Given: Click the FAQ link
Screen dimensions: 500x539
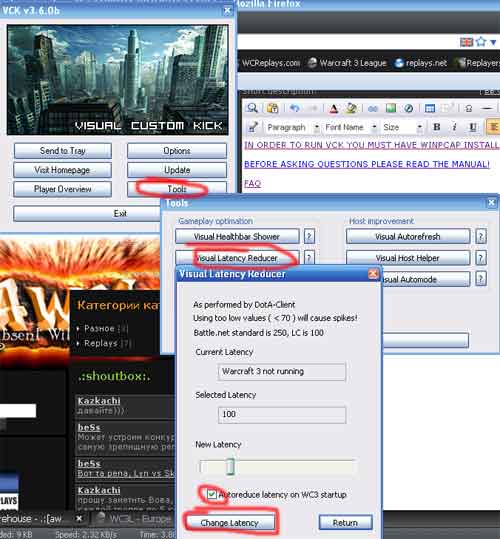Looking at the screenshot, I should click(253, 183).
